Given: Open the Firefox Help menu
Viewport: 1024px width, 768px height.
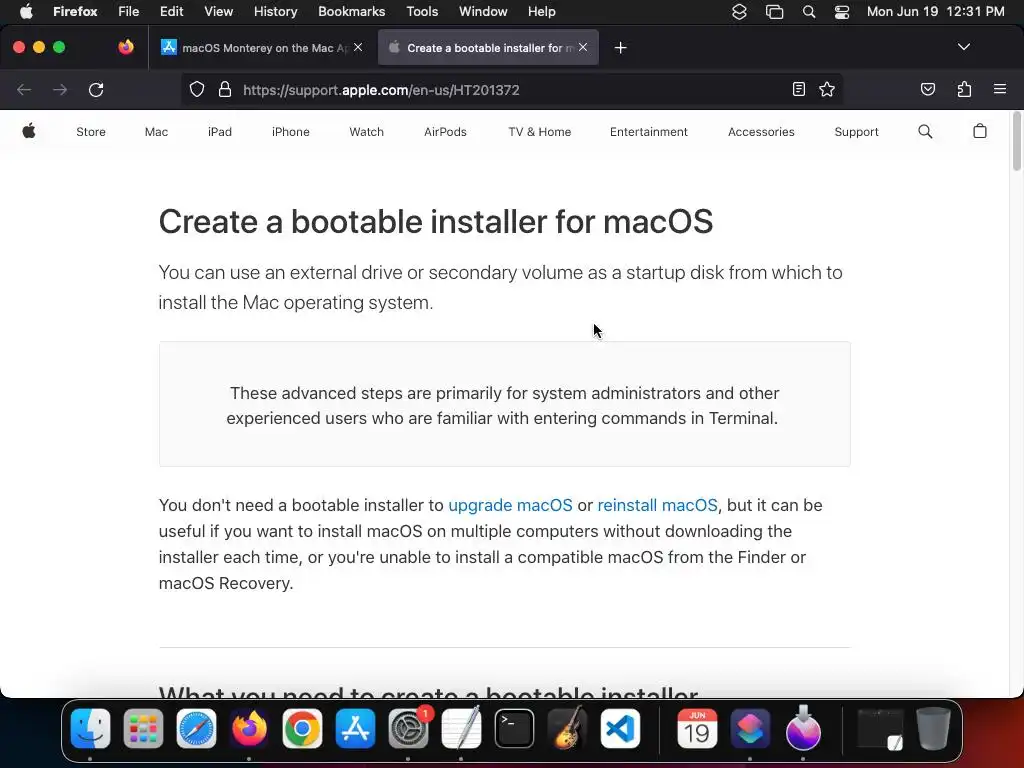Looking at the screenshot, I should pos(541,12).
